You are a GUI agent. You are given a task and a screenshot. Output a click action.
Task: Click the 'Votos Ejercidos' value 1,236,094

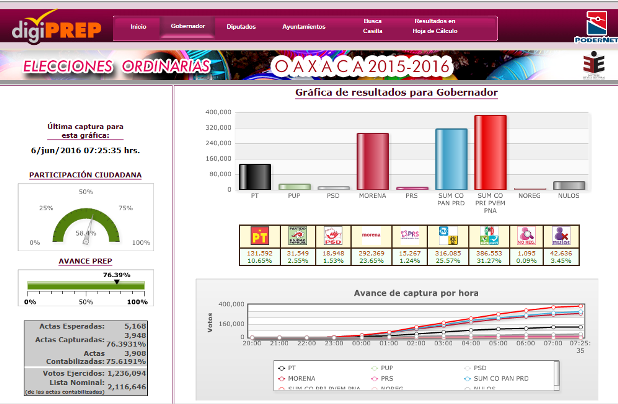click(127, 373)
